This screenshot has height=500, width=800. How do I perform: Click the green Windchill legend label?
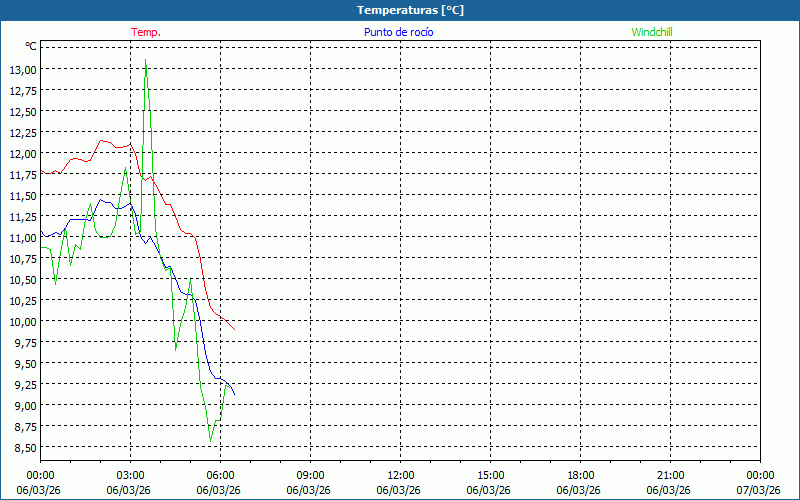click(653, 32)
